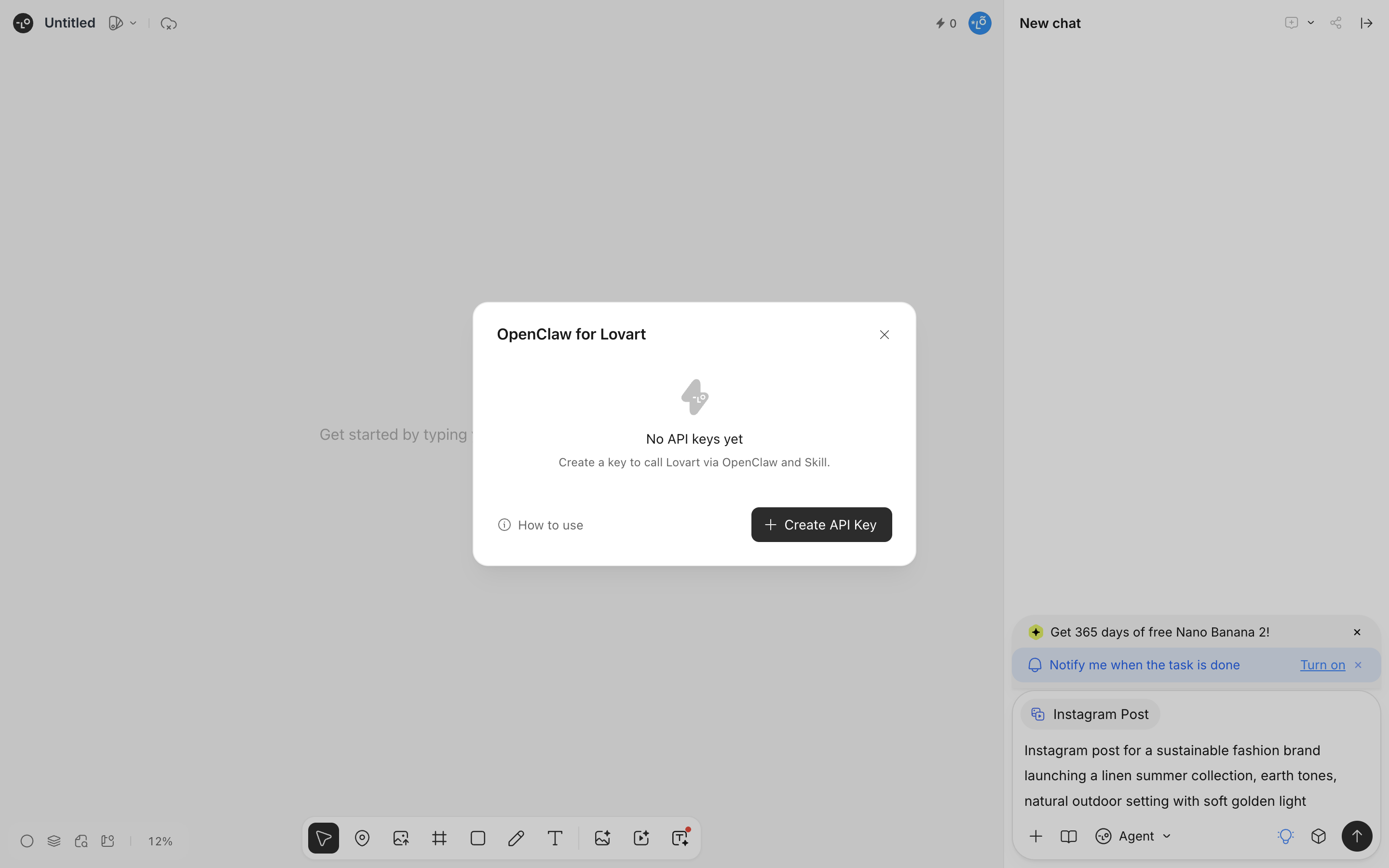Select the pencil draw tool
This screenshot has width=1389, height=868.
[x=516, y=838]
